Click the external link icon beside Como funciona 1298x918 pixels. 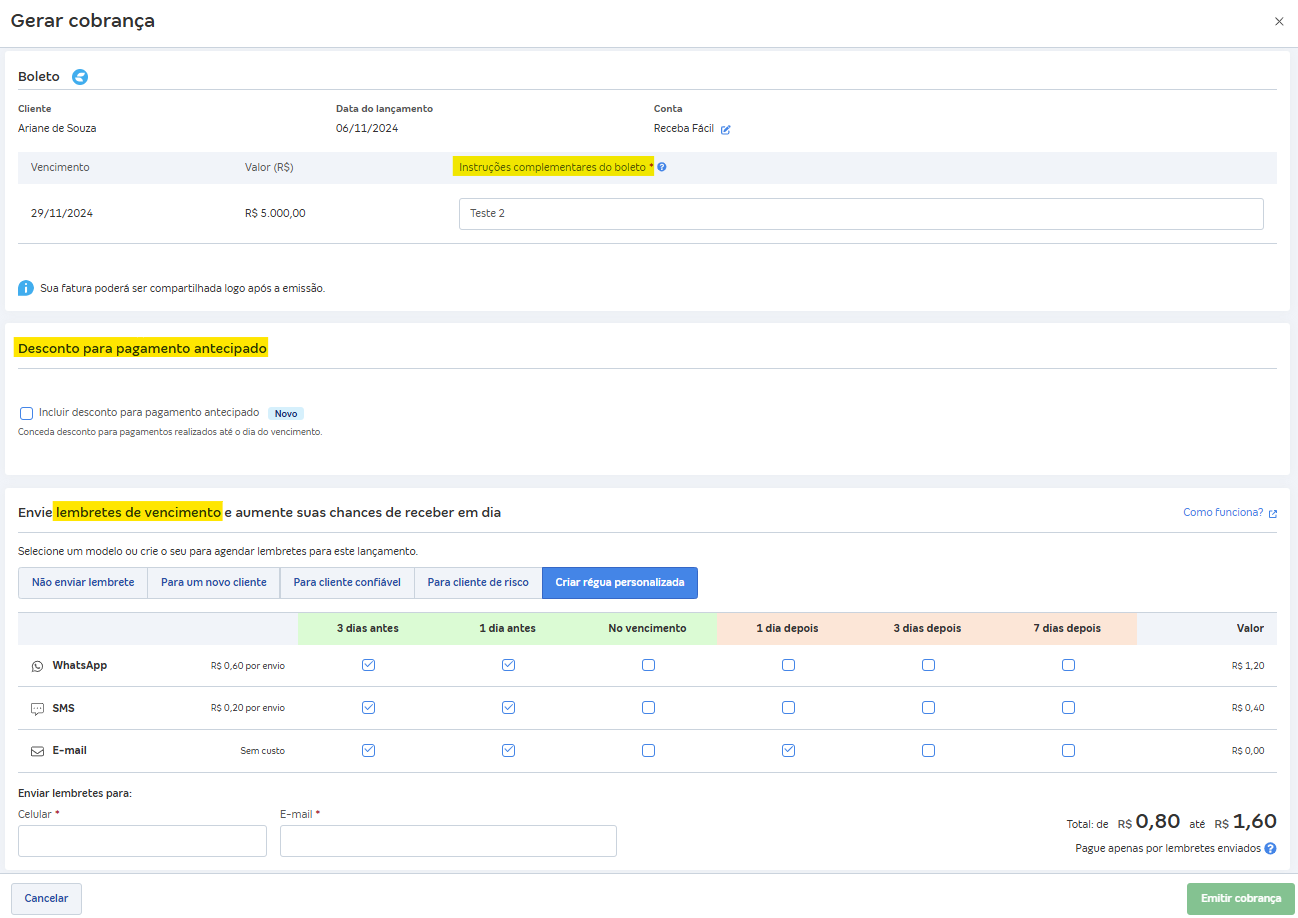(x=1273, y=513)
